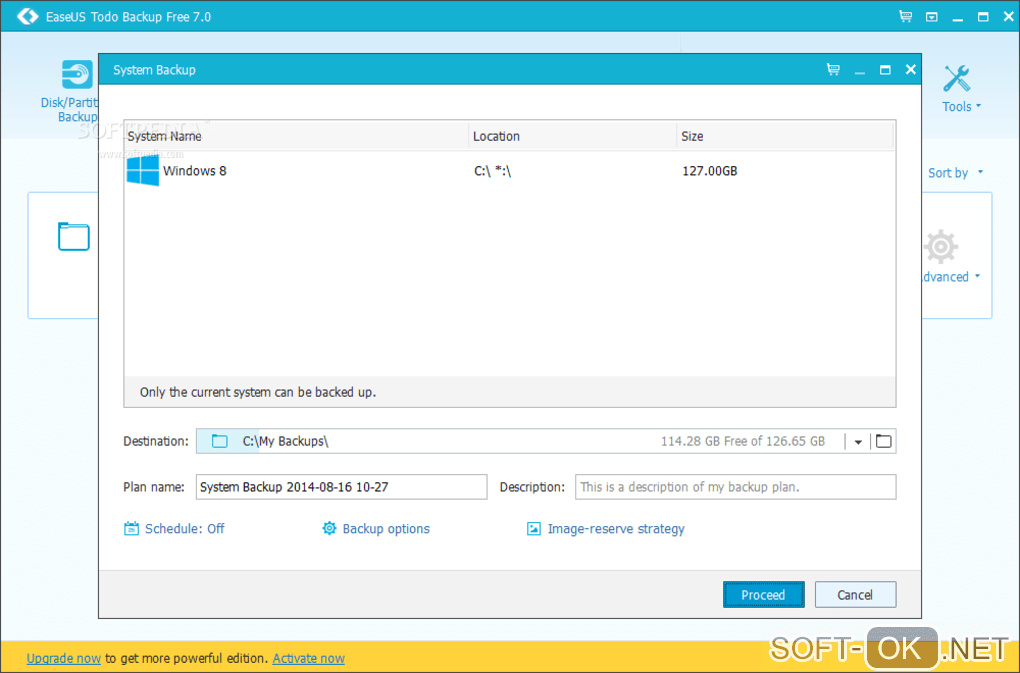Click the browse folder icon beside Destination

coord(883,441)
